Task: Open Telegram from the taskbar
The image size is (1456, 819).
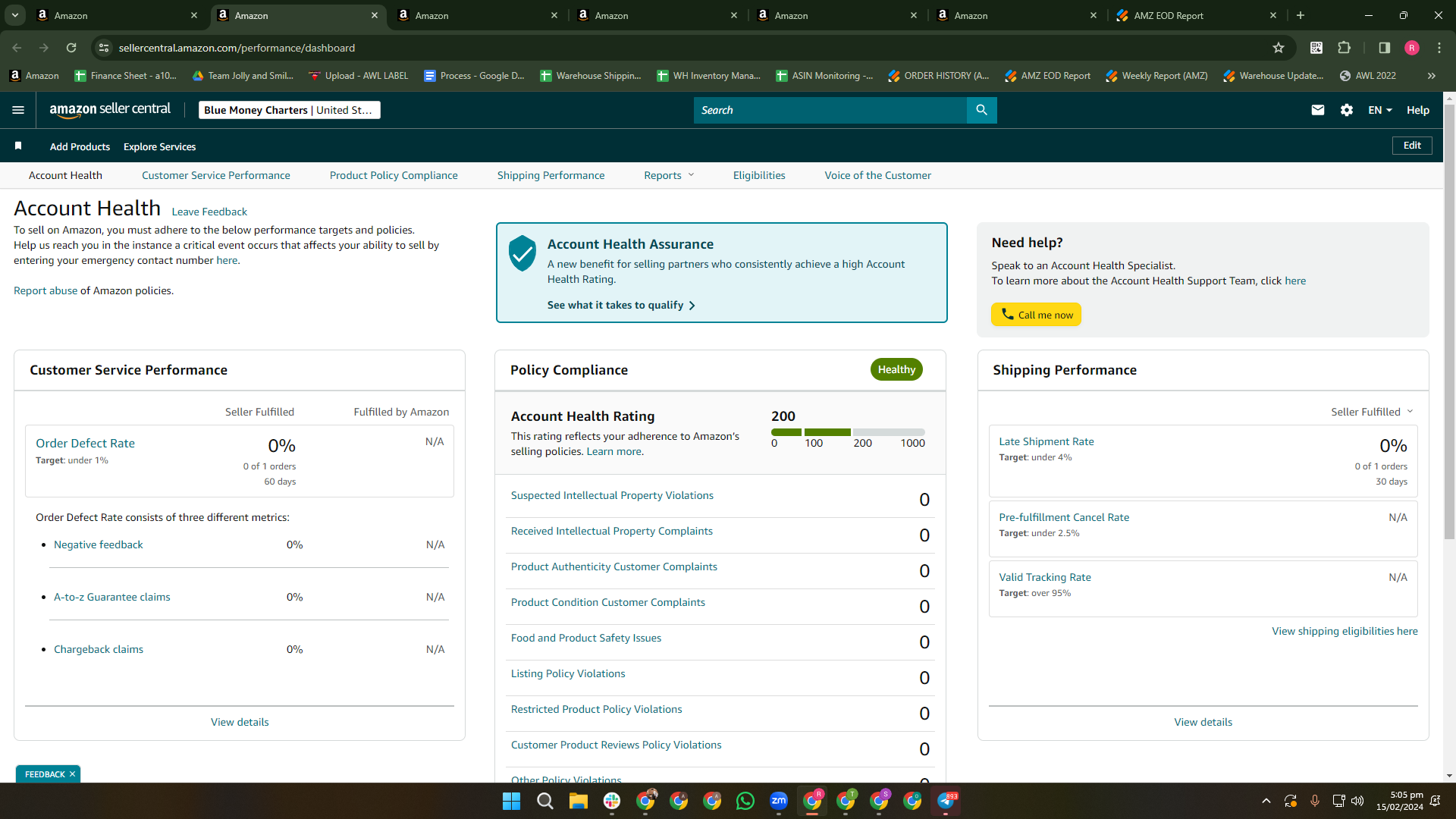Action: click(946, 801)
